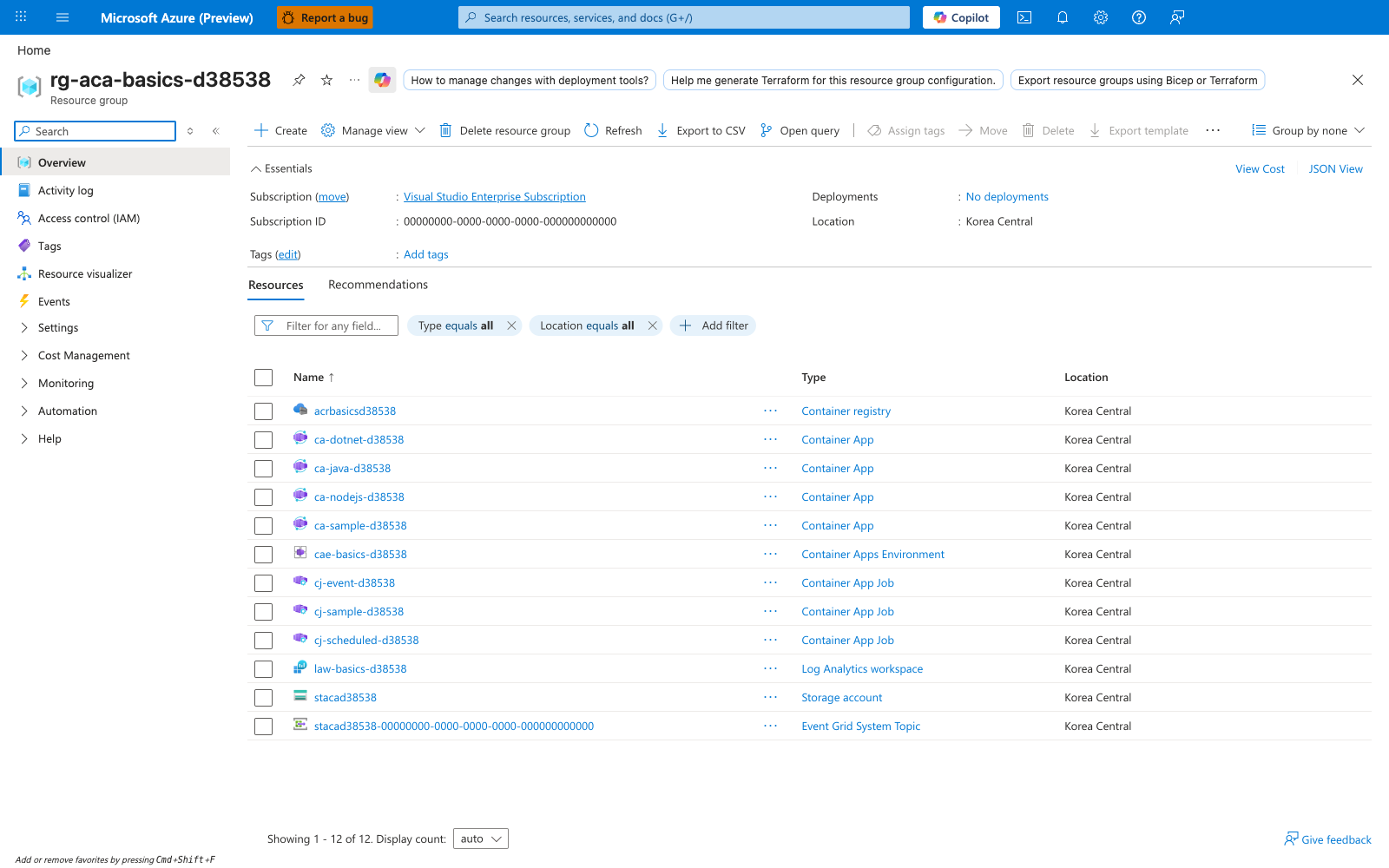Remove the Type equals all filter
Screen dimensions: 1389x868
(511, 325)
